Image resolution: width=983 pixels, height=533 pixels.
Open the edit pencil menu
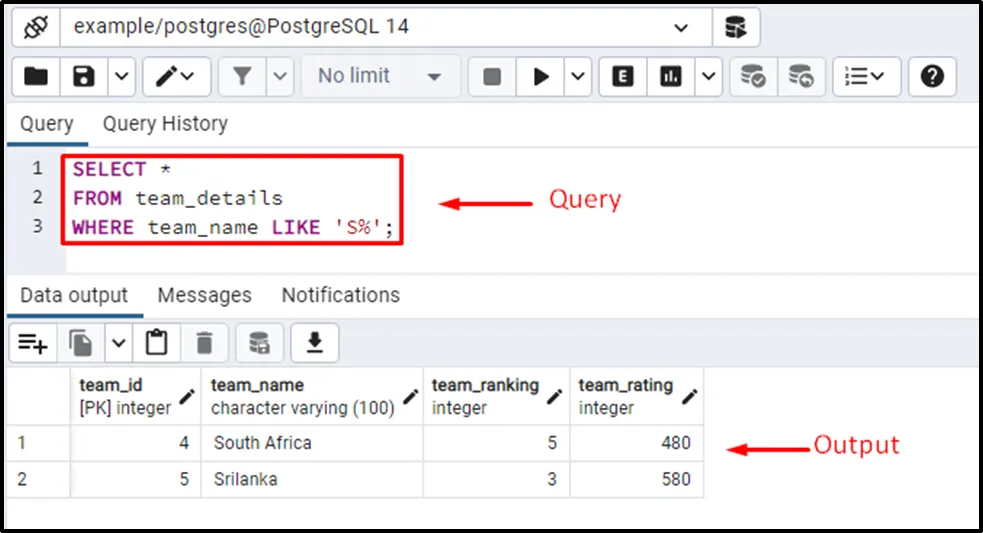pos(176,77)
